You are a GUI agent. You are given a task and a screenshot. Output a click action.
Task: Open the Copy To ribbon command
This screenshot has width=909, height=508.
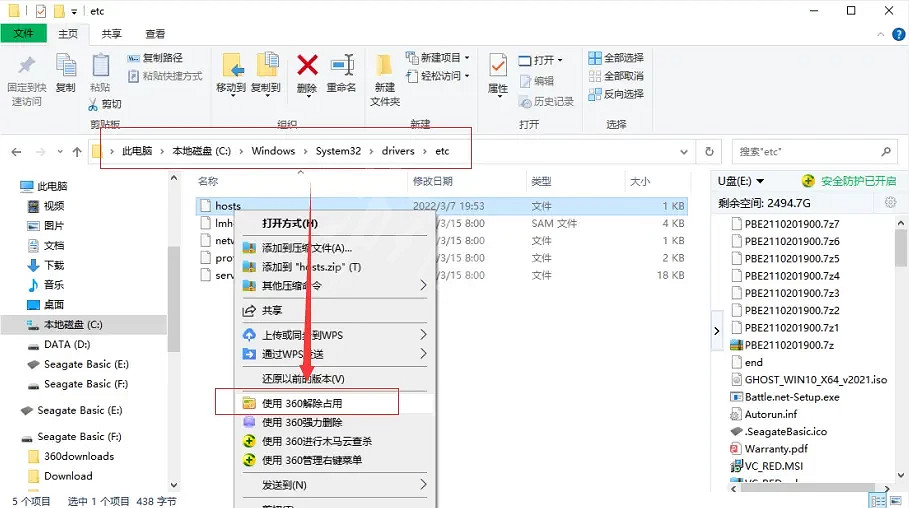266,74
